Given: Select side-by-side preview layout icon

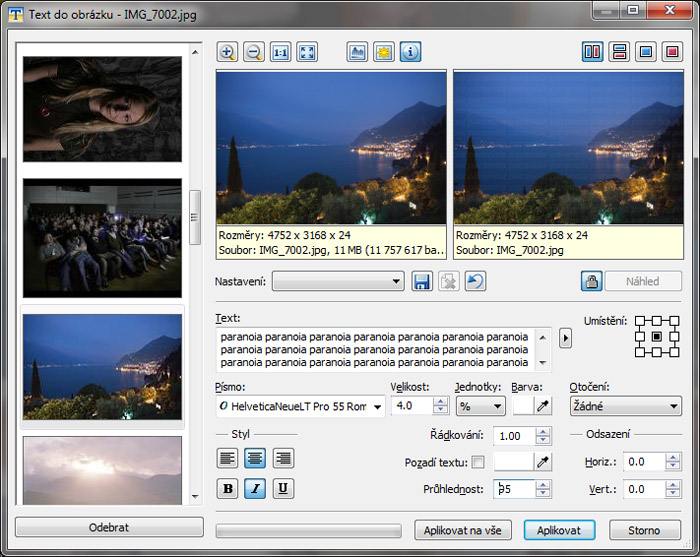Looking at the screenshot, I should point(593,53).
